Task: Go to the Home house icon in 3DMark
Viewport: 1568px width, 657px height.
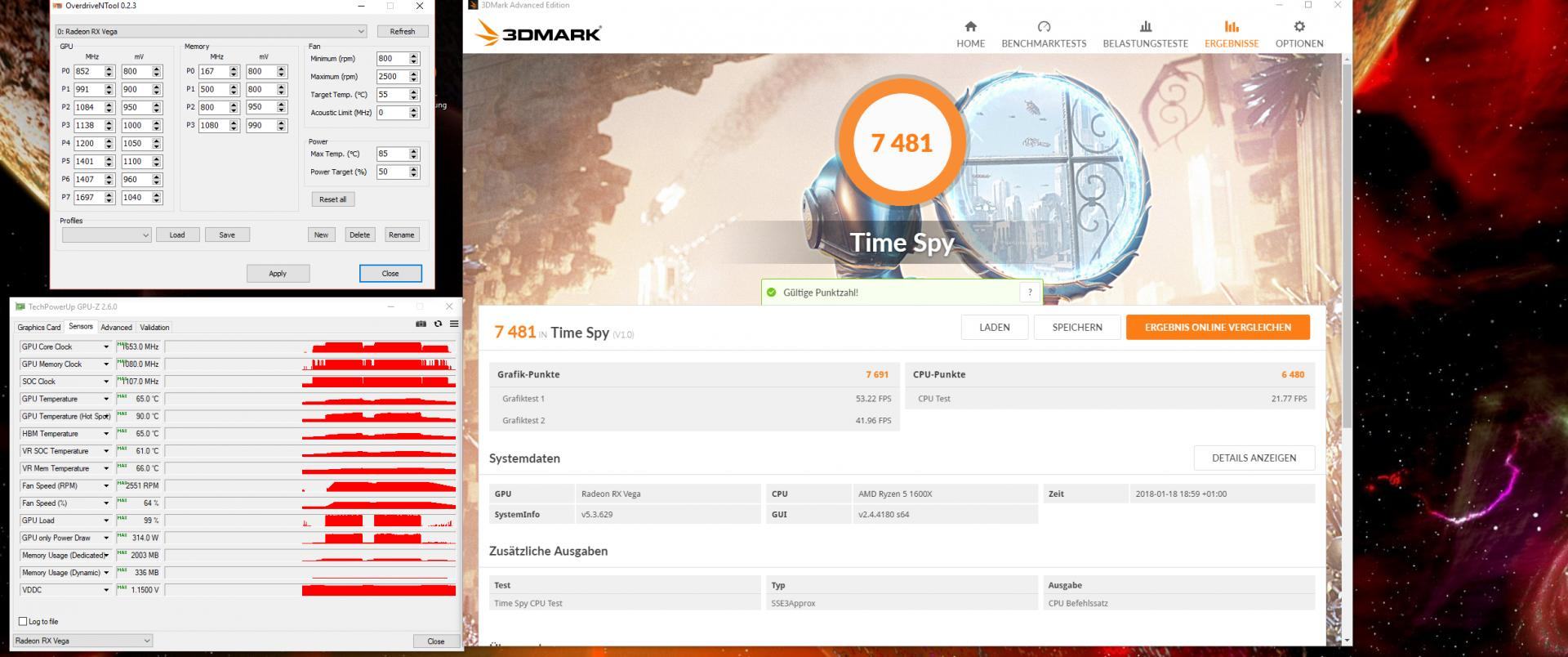Action: pos(970,26)
